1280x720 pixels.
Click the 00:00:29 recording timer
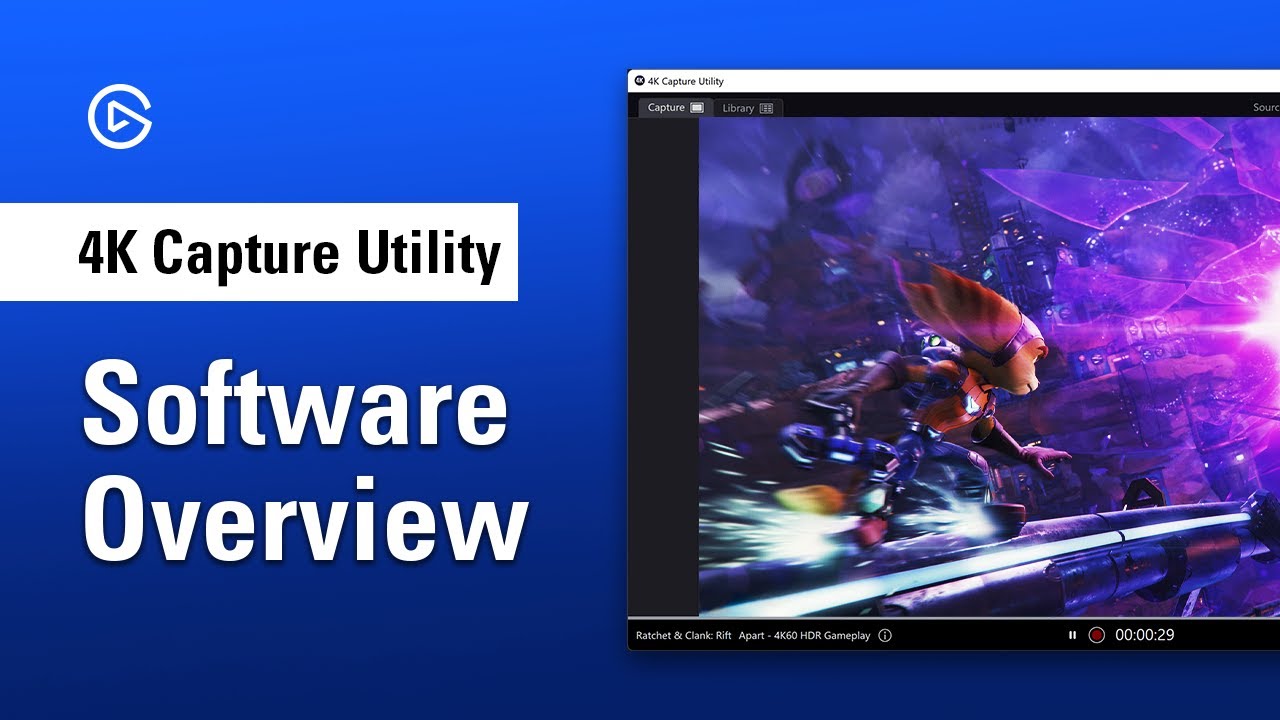coord(1144,635)
